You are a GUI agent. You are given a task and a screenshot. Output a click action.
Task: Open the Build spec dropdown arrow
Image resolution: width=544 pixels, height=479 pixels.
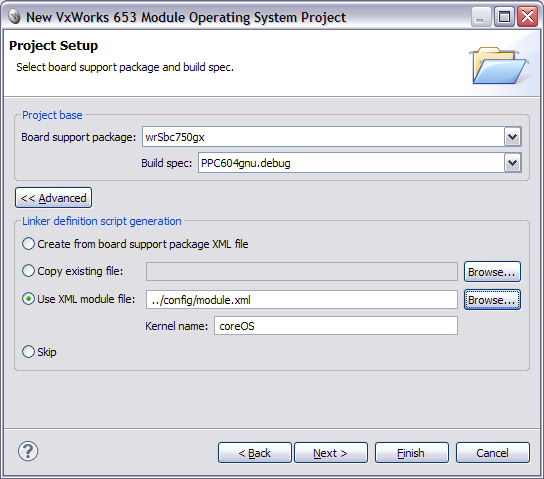pyautogui.click(x=512, y=163)
